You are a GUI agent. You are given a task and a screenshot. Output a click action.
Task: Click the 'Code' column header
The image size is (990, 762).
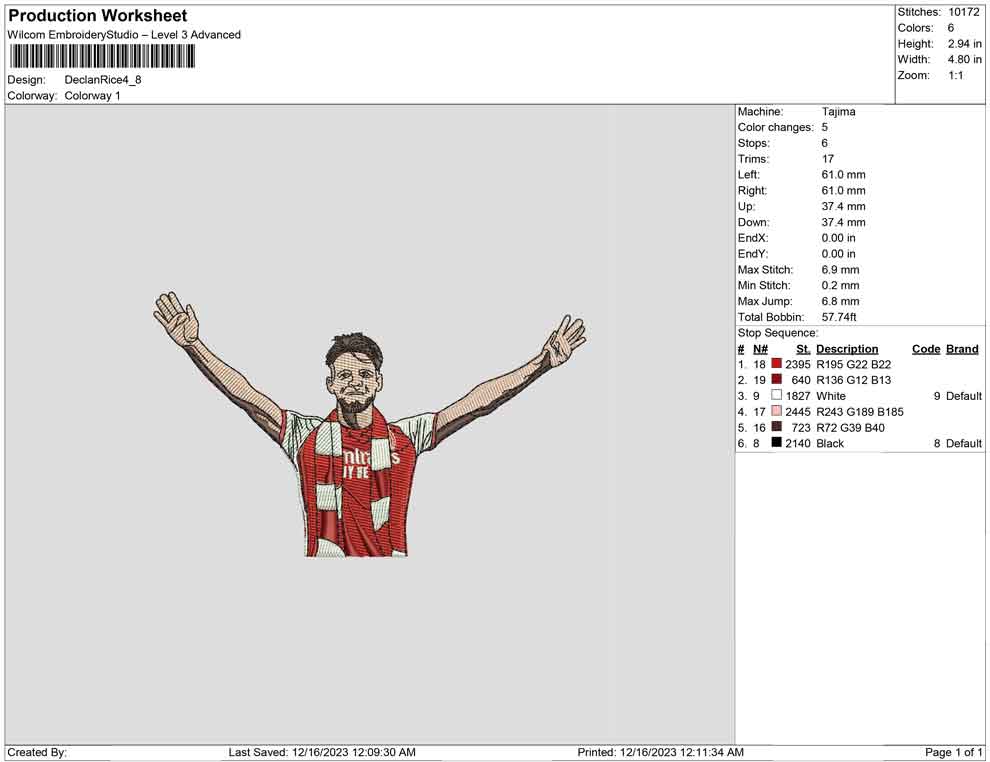(x=926, y=348)
